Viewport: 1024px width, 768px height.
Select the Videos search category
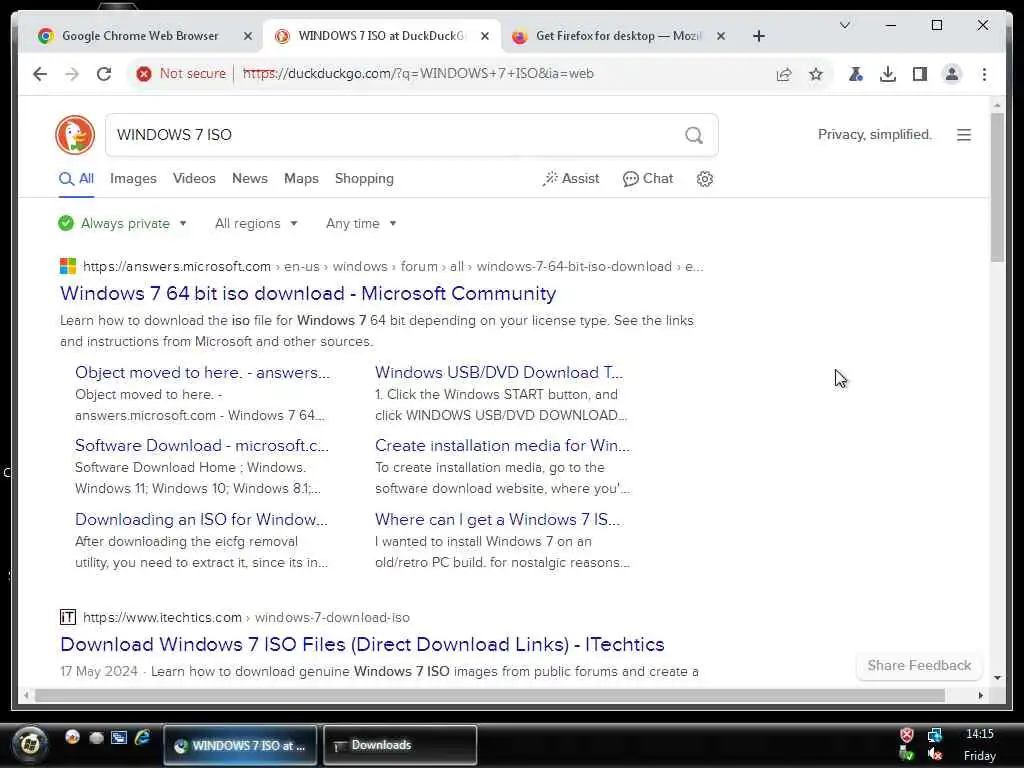(194, 179)
